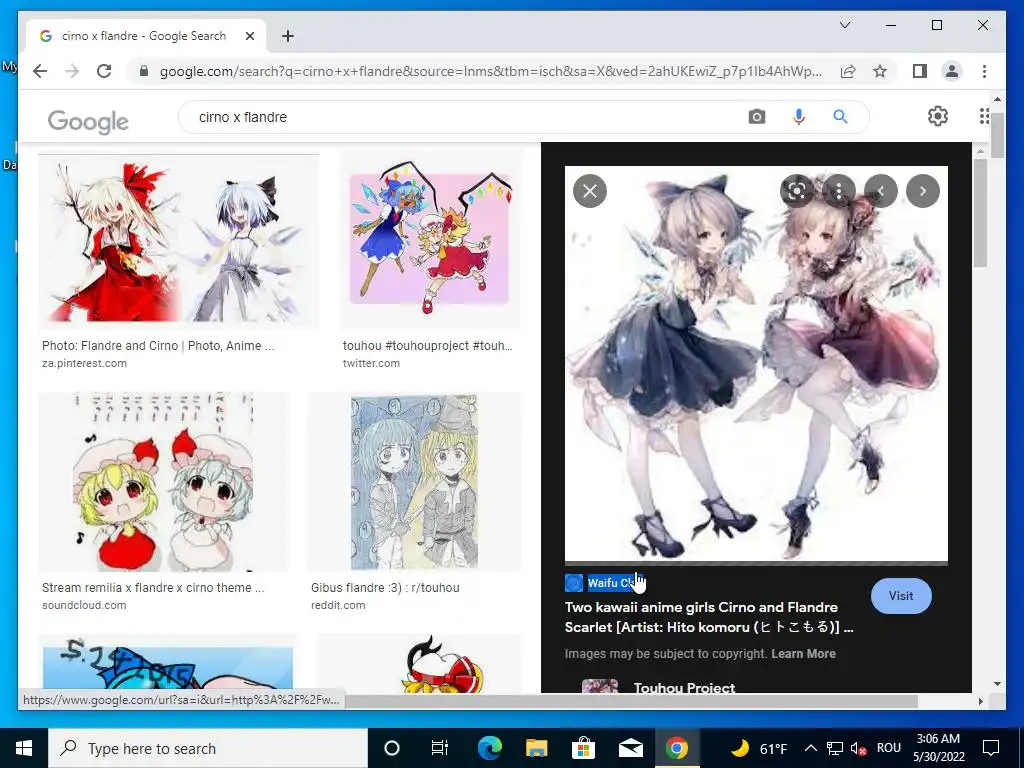Click soundcloud.com source text
Screen dimensions: 1024x768
tap(84, 605)
